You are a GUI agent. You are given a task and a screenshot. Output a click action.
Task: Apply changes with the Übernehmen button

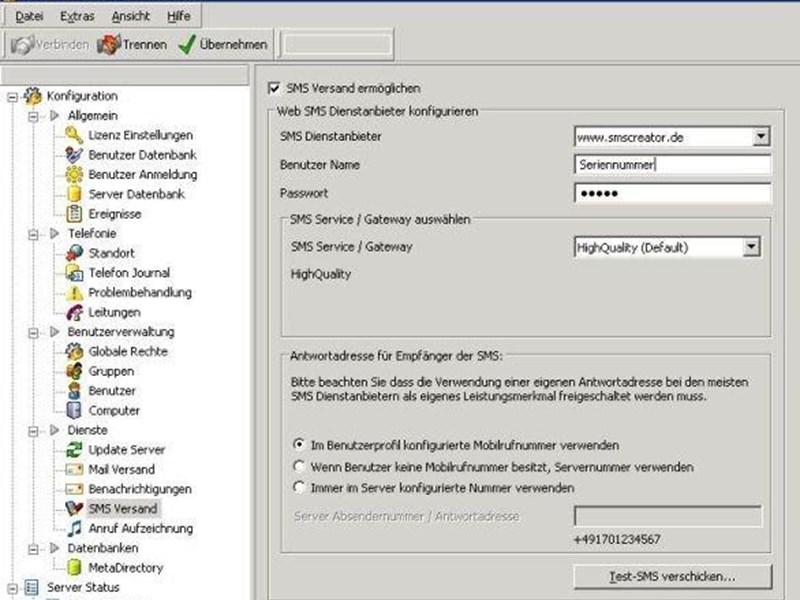pos(223,44)
